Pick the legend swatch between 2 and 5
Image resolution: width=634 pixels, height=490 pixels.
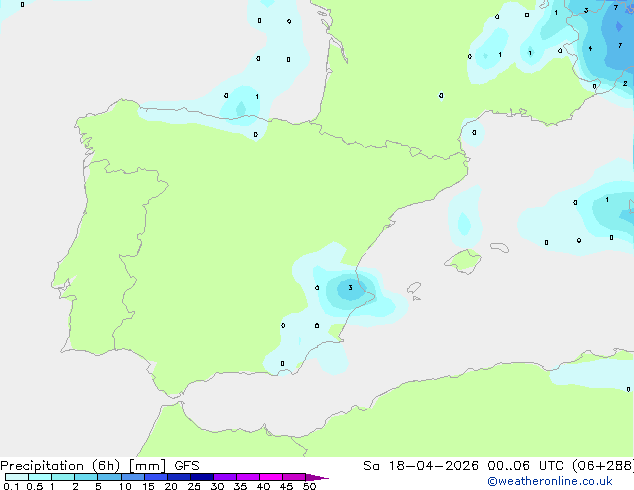click(86, 477)
